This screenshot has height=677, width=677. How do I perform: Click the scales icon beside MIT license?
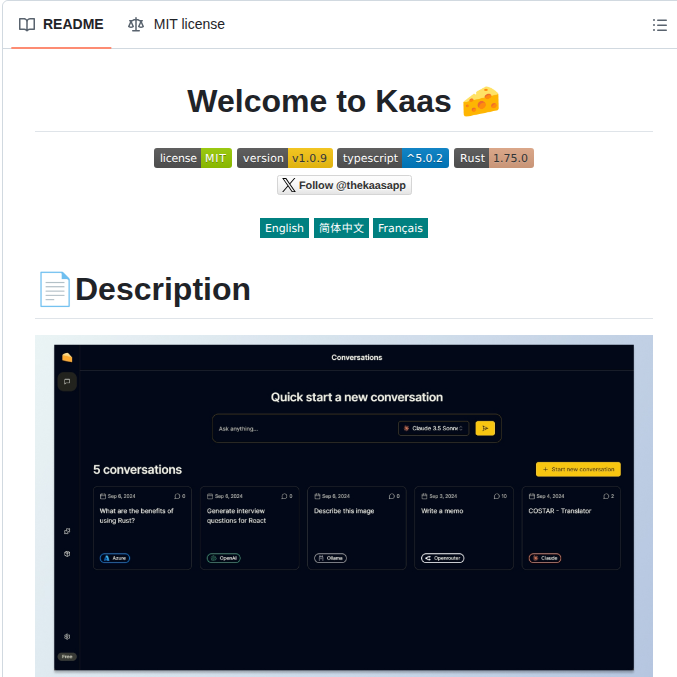click(136, 25)
